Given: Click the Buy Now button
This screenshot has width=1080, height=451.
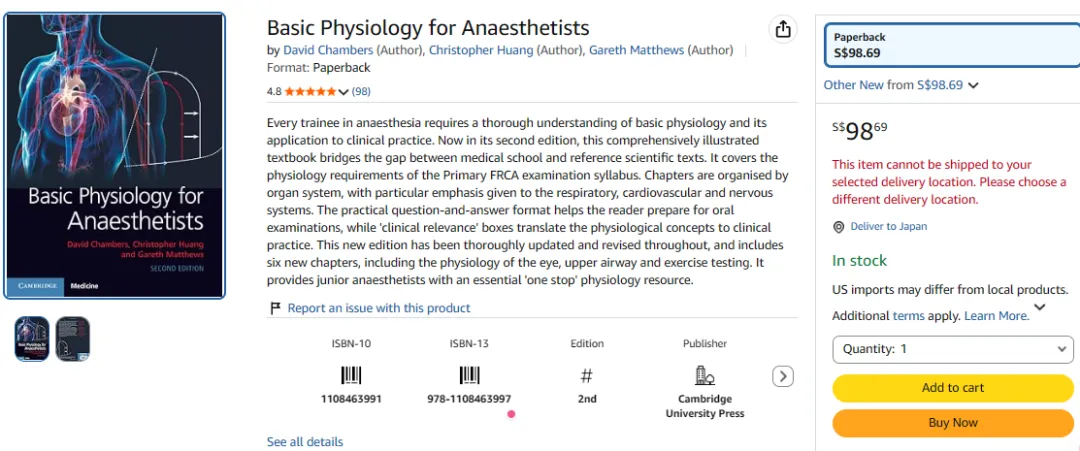Looking at the screenshot, I should [953, 423].
